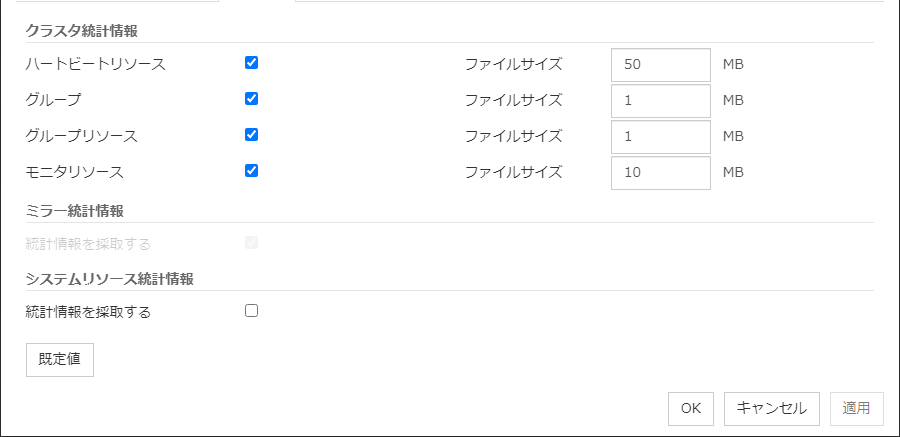Viewport: 900px width, 437px height.
Task: Toggle the グループリソース checkbox
Action: click(x=251, y=135)
